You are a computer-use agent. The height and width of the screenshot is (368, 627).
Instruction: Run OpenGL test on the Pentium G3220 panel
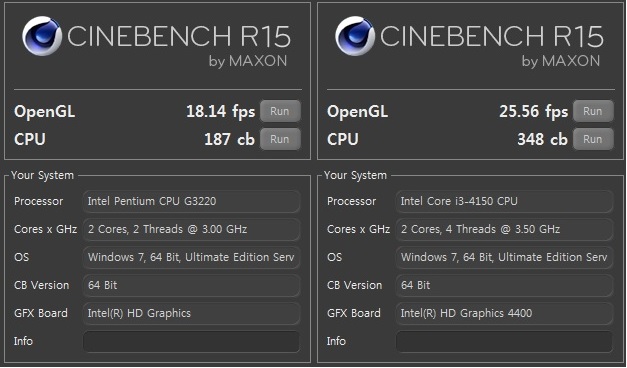[x=280, y=111]
